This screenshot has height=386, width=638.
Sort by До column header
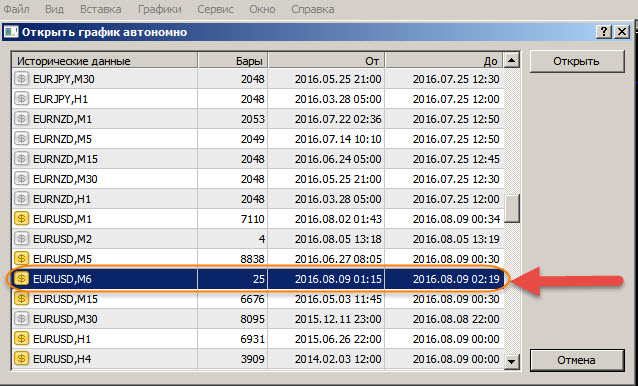coord(444,61)
